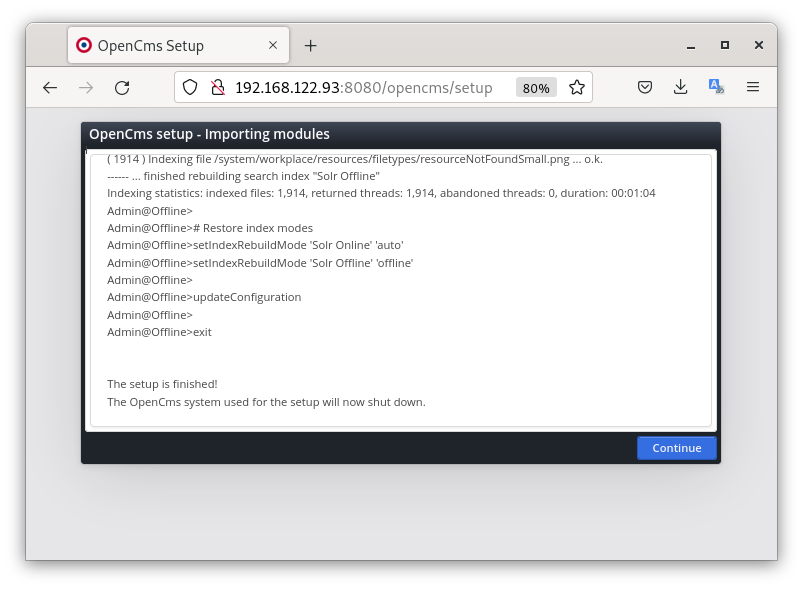803x589 pixels.
Task: Open the Downloads panel
Action: (681, 88)
